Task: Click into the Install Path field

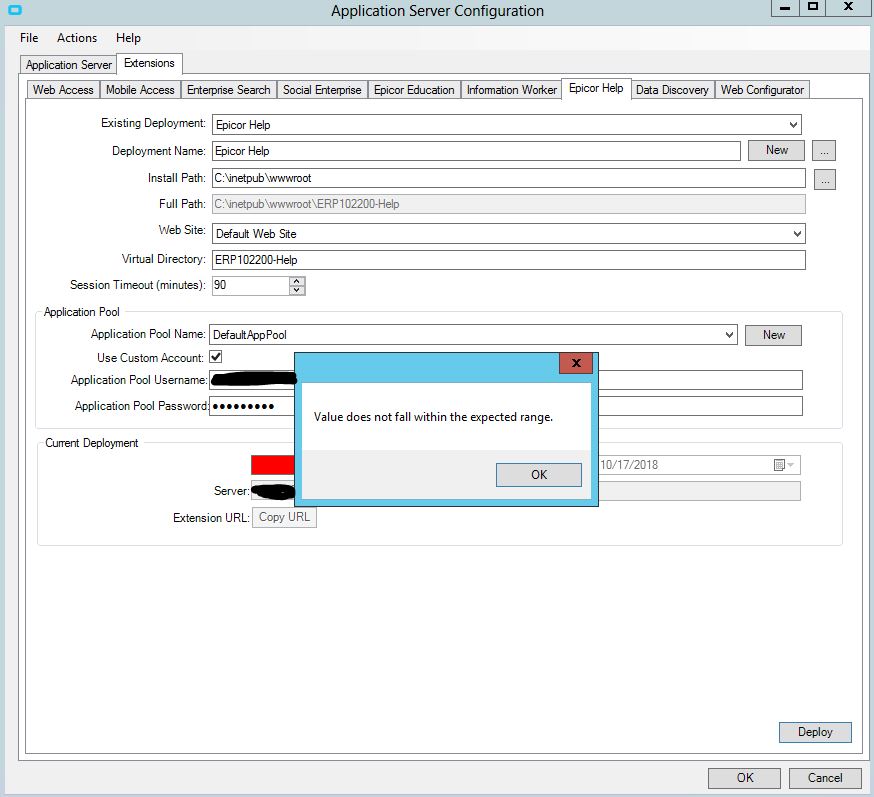Action: [508, 178]
